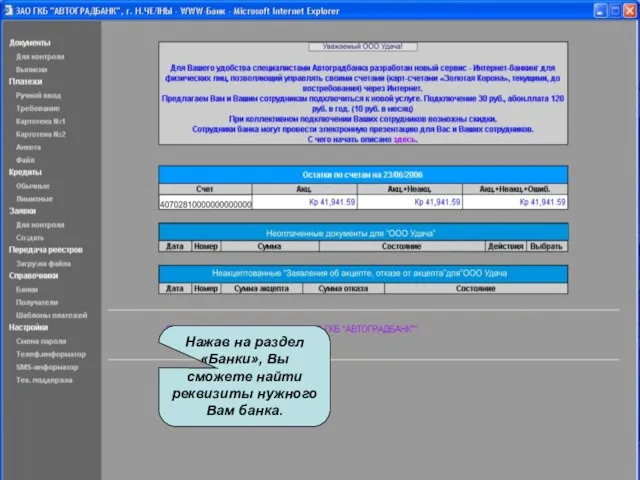Follow the "здесь" link in the announcement
The width and height of the screenshot is (640, 480).
point(404,140)
